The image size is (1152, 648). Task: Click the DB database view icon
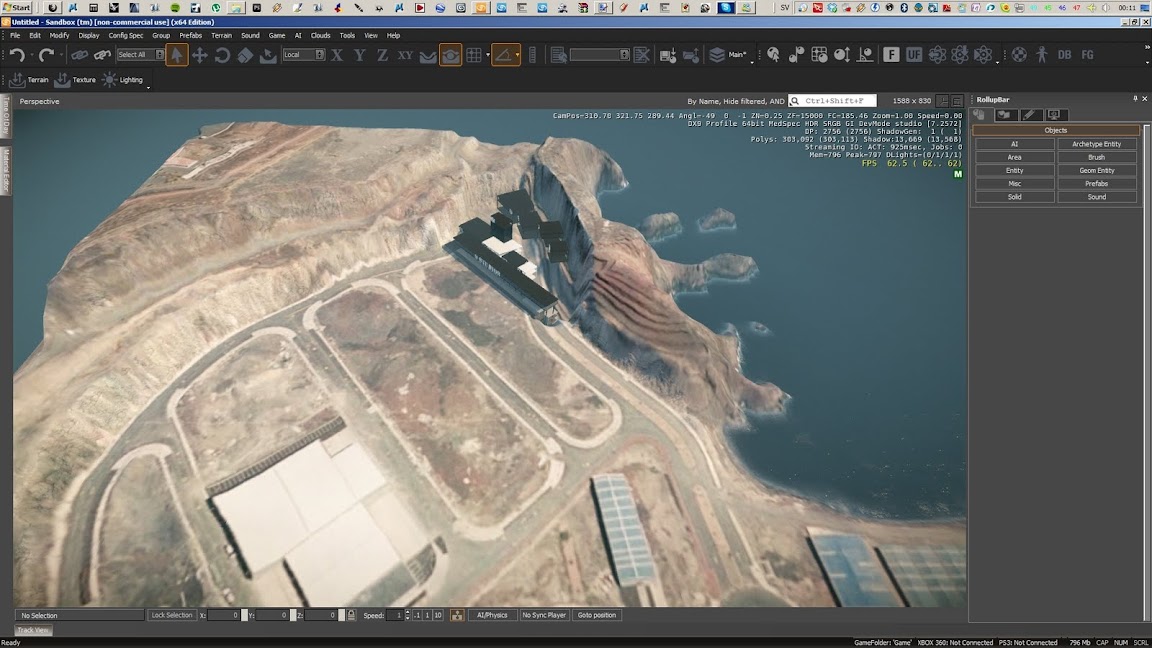[1064, 55]
